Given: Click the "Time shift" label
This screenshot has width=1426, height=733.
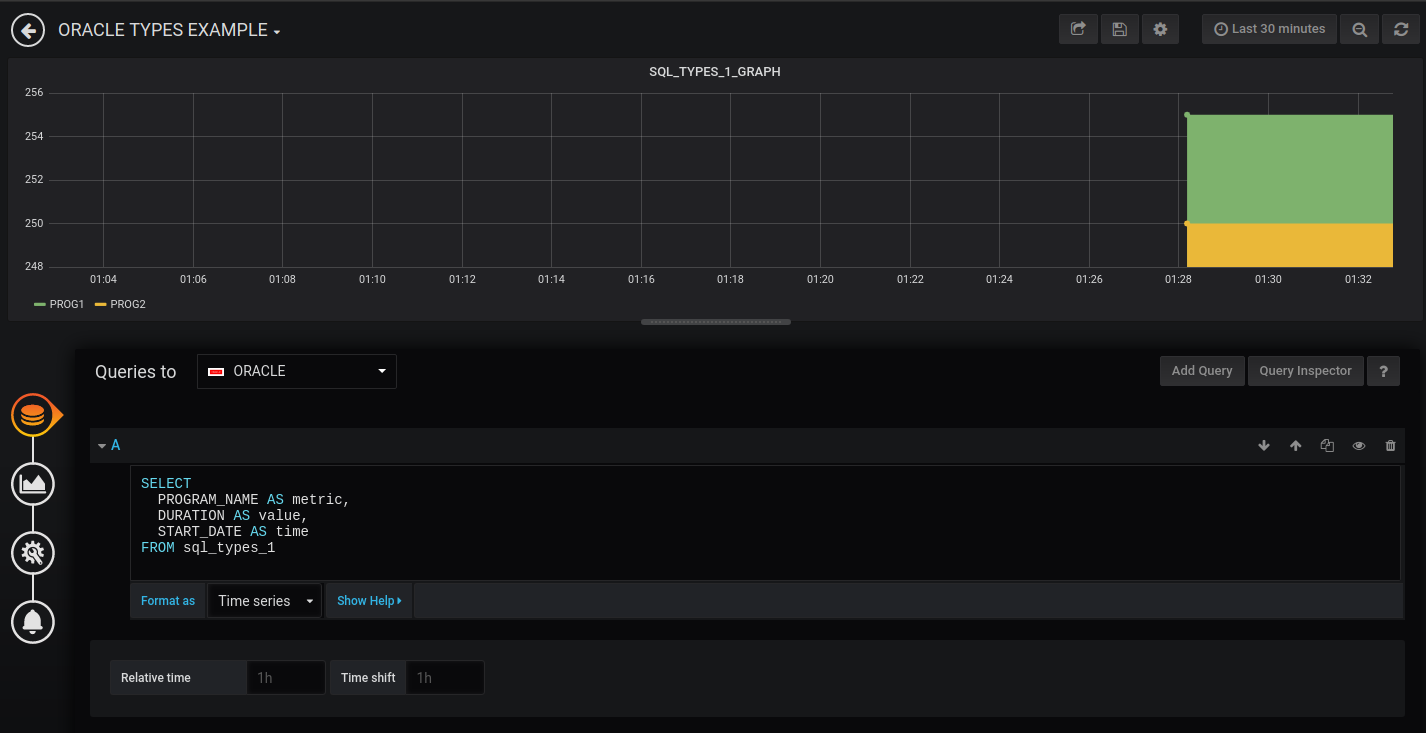Looking at the screenshot, I should 368,678.
